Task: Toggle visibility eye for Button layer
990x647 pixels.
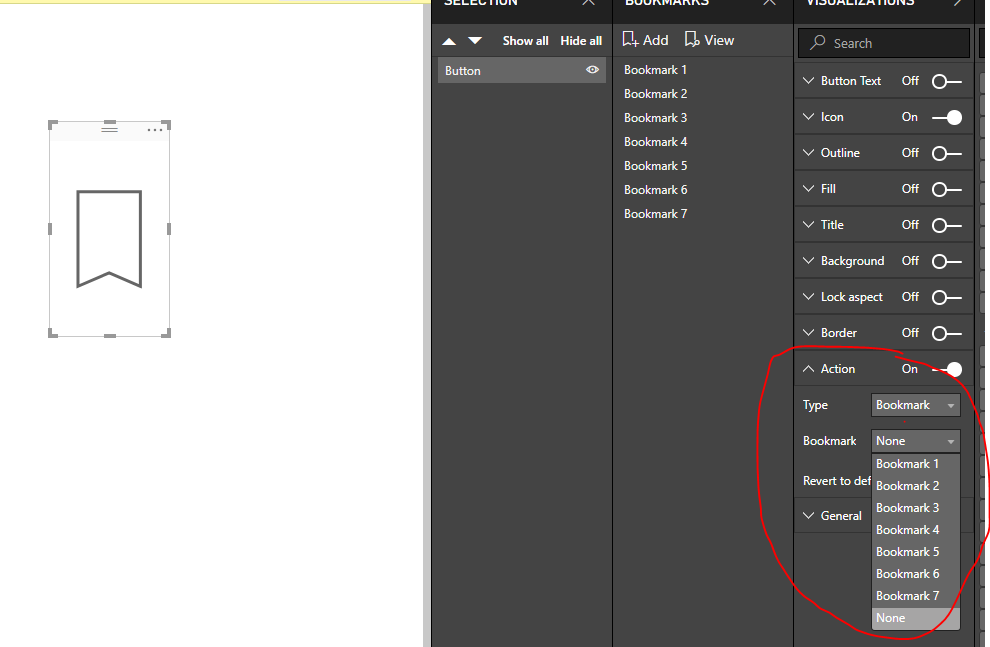Action: pos(592,70)
